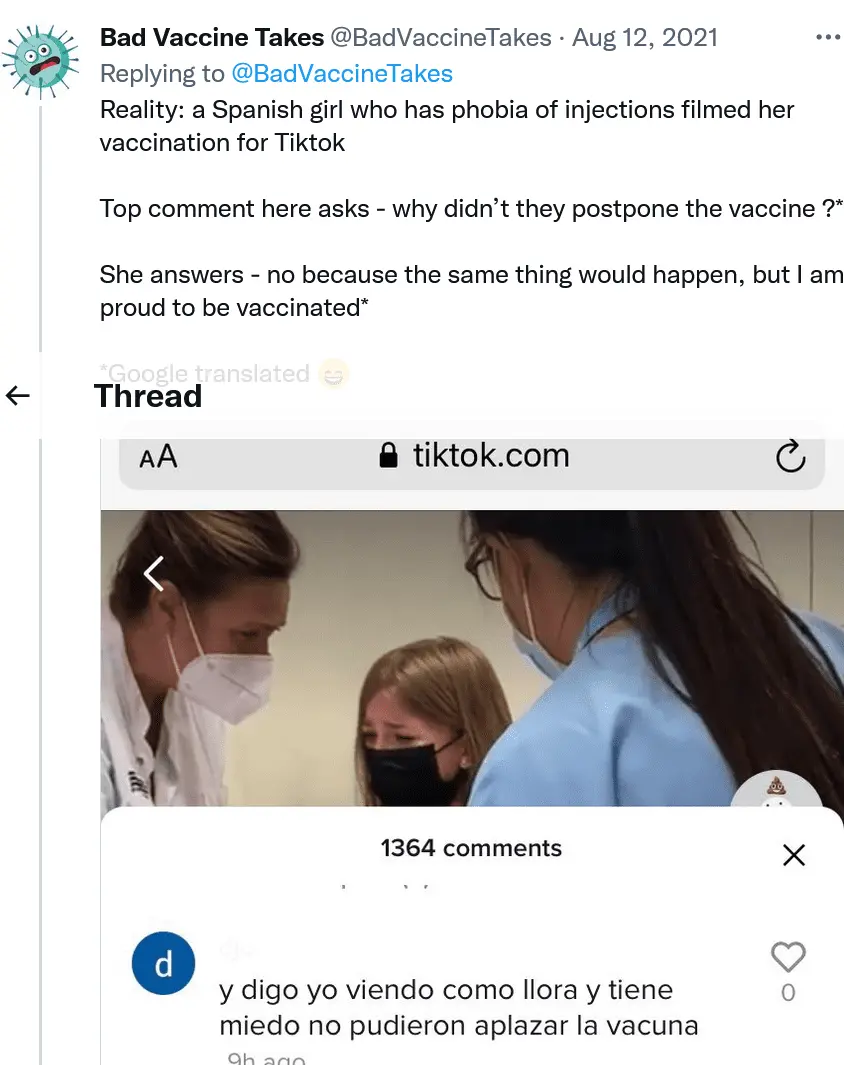Click the Bad Vaccine Takes display name
Viewport: 844px width, 1065px height.
coord(212,37)
